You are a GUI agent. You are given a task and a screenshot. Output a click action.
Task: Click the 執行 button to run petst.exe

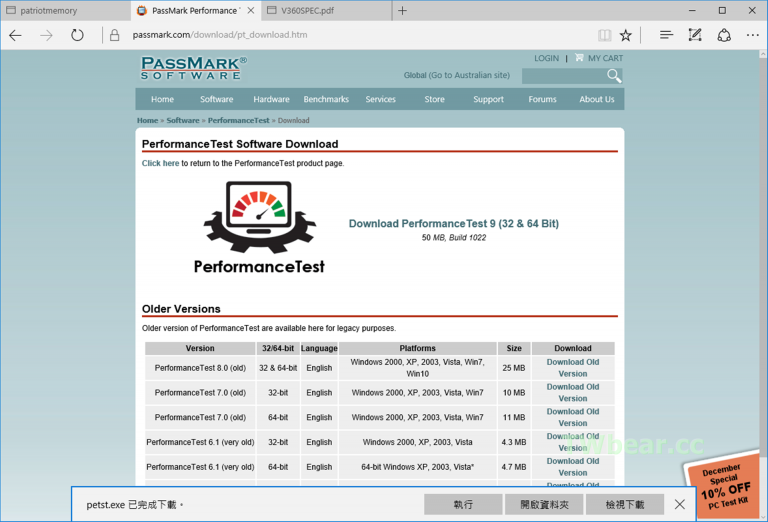pos(463,505)
